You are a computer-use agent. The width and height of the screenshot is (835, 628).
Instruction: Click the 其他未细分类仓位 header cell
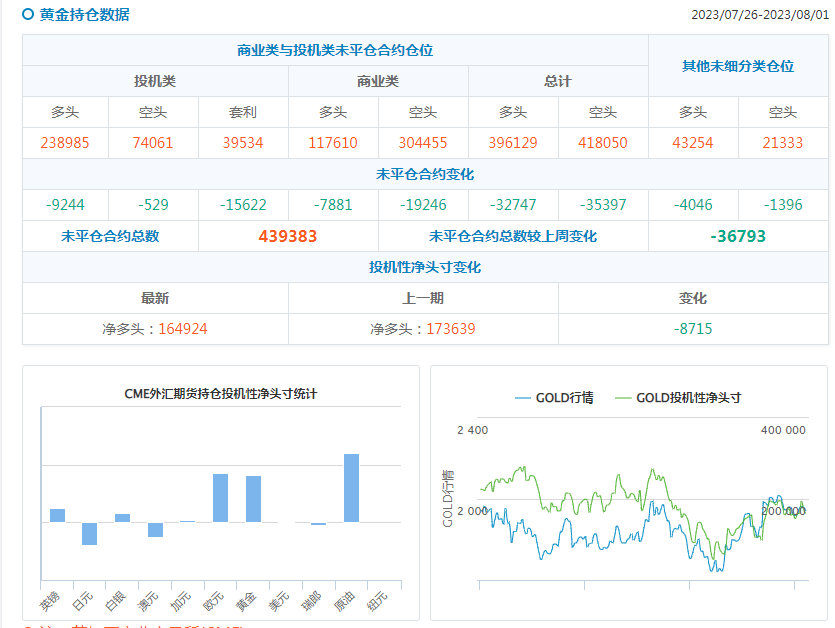[x=738, y=65]
